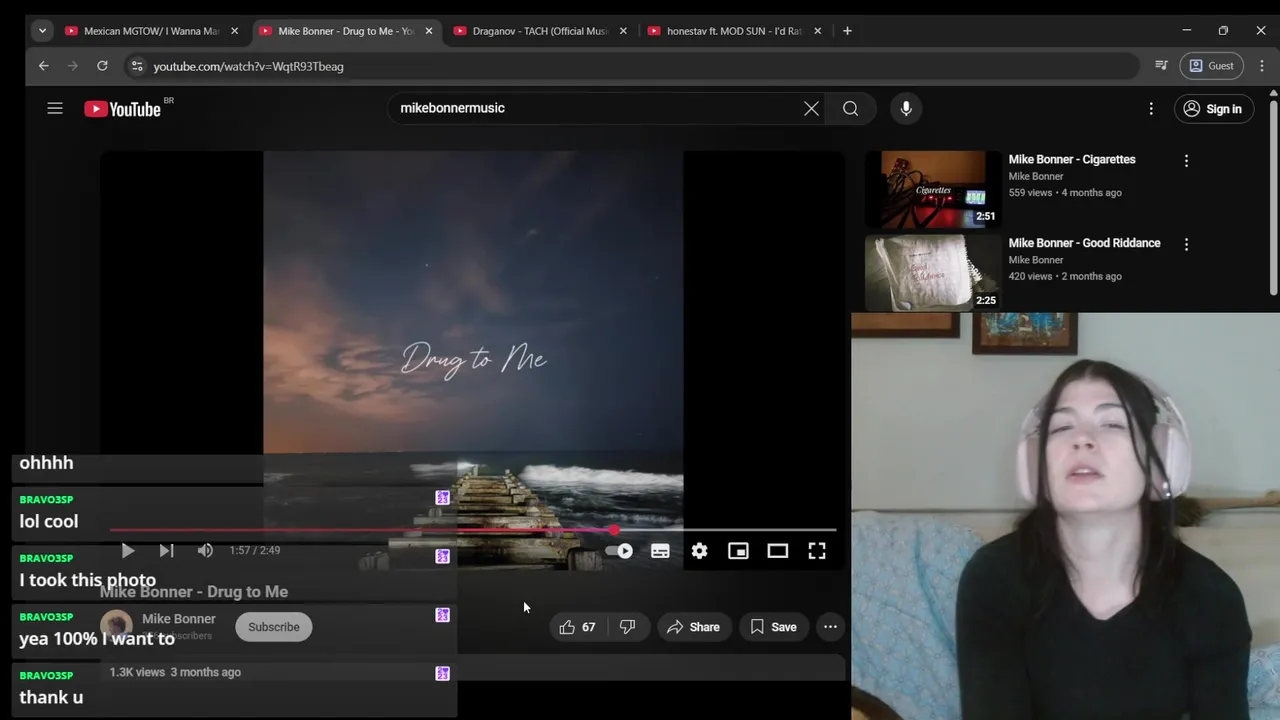Click the youtube.com address bar URL
Viewport: 1280px width, 720px height.
pyautogui.click(x=248, y=66)
